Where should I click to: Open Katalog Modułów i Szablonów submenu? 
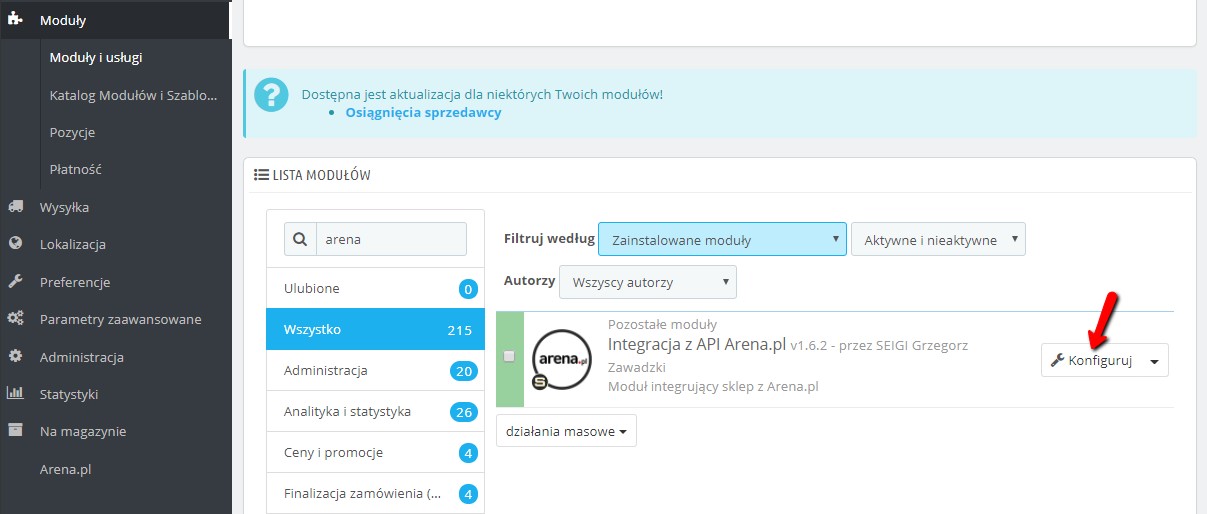coord(134,95)
